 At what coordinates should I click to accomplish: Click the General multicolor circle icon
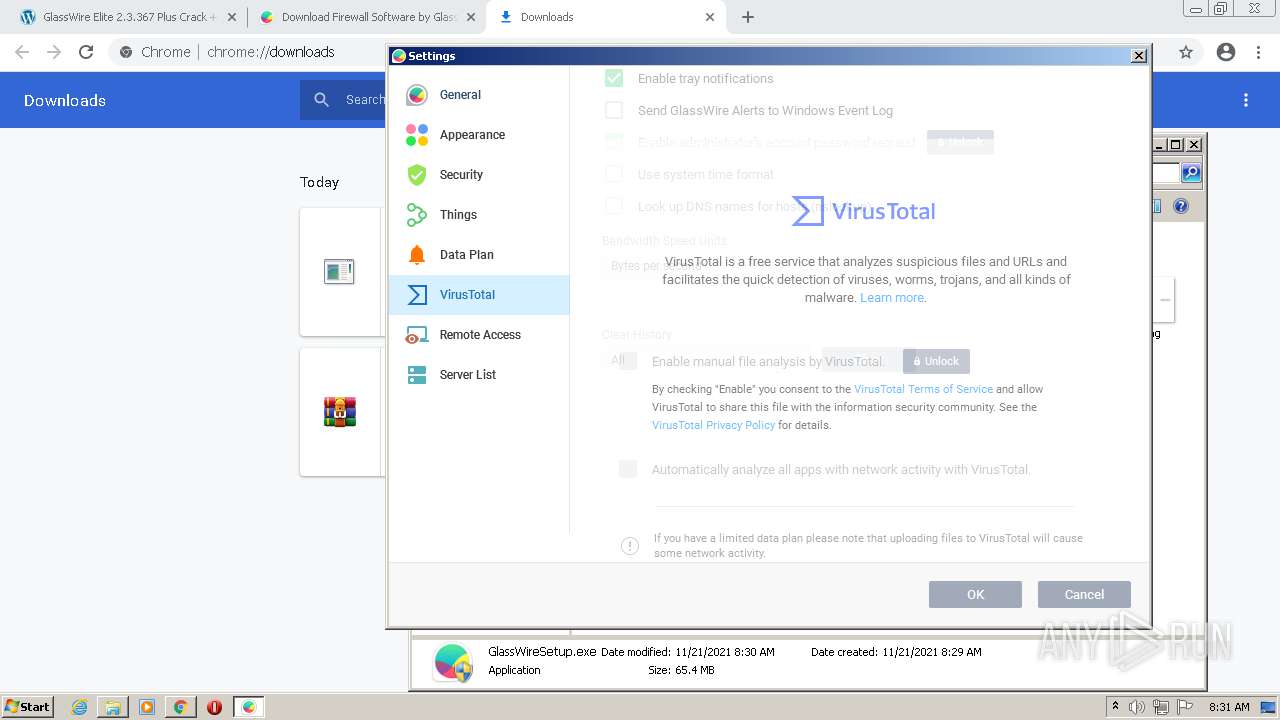coord(417,95)
